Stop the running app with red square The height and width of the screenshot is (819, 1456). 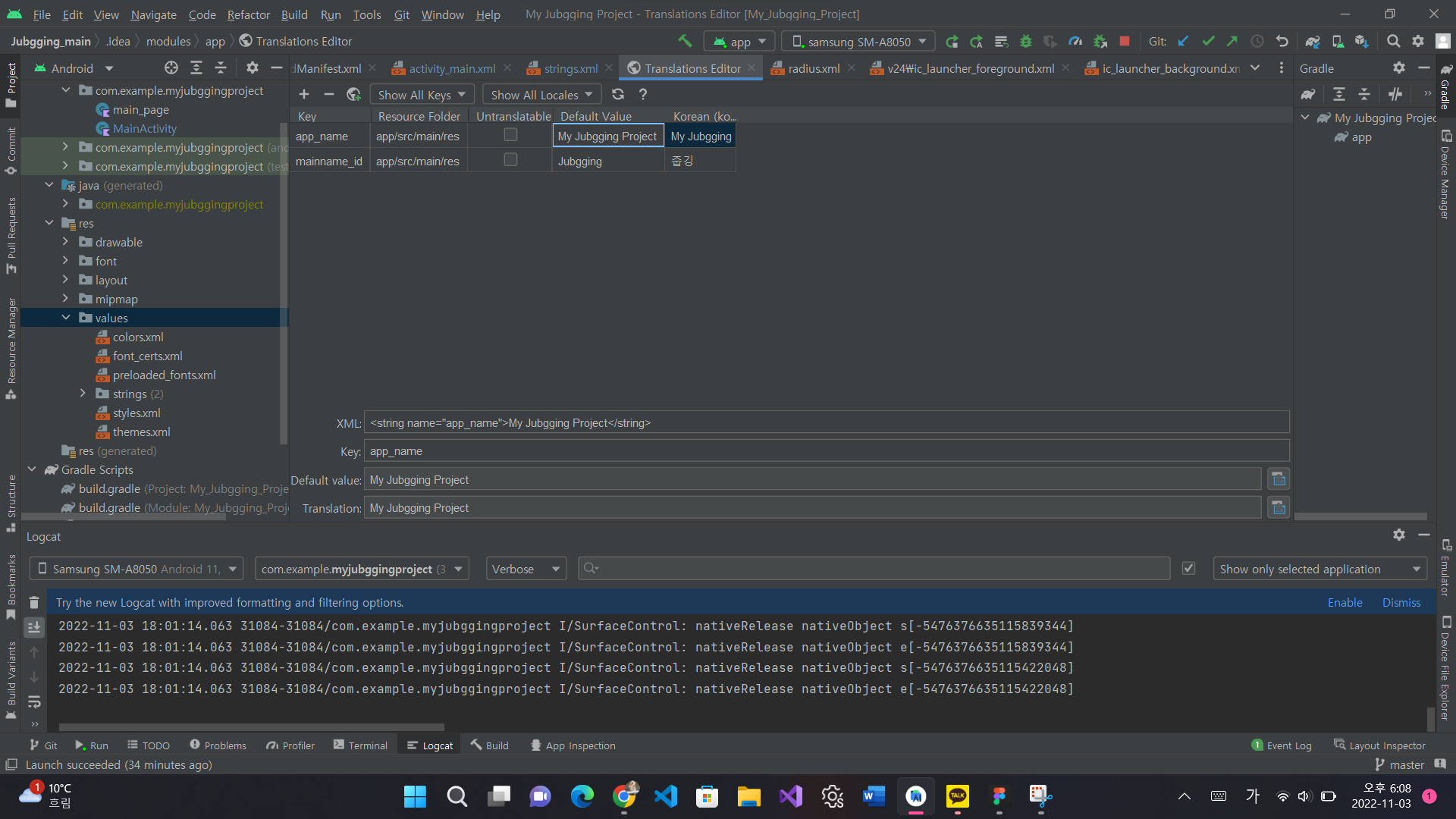click(1125, 41)
